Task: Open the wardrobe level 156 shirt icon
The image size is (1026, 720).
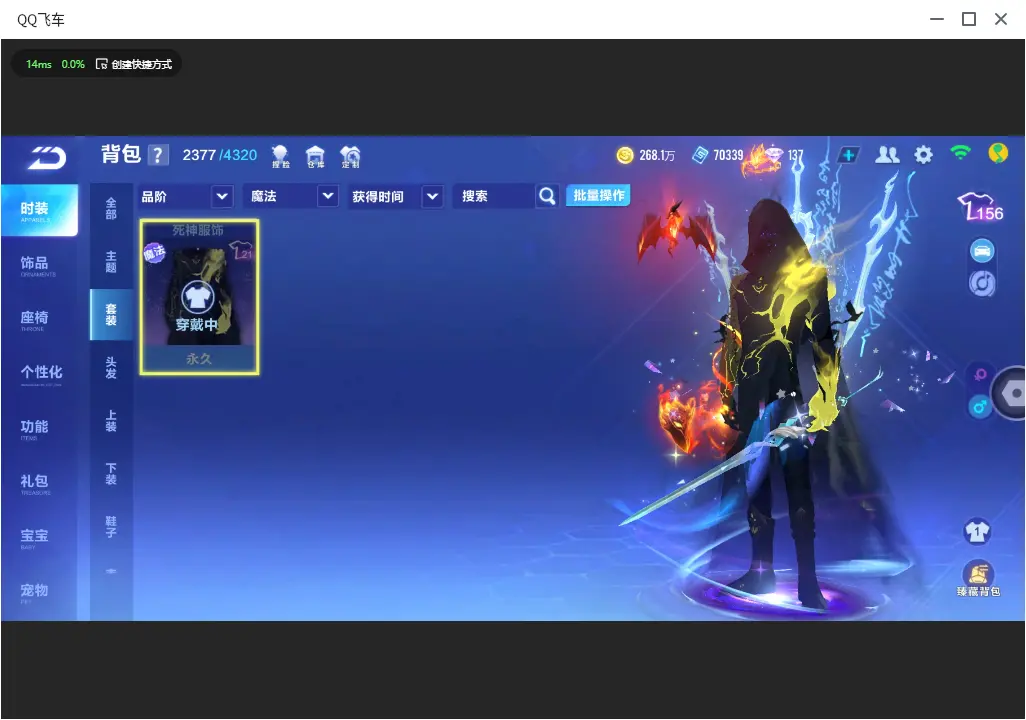Action: pos(980,207)
